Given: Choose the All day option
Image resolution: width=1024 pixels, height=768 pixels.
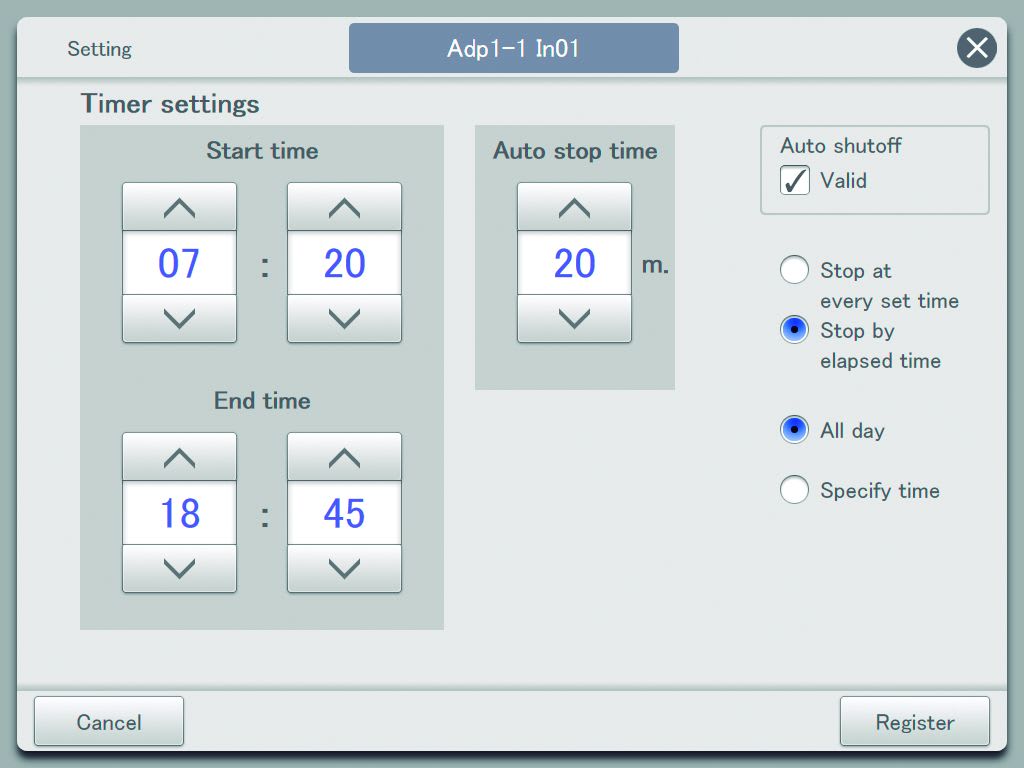Looking at the screenshot, I should [x=794, y=430].
